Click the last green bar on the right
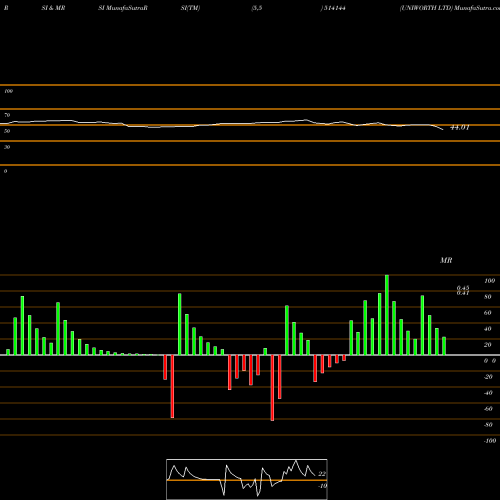 point(444,346)
